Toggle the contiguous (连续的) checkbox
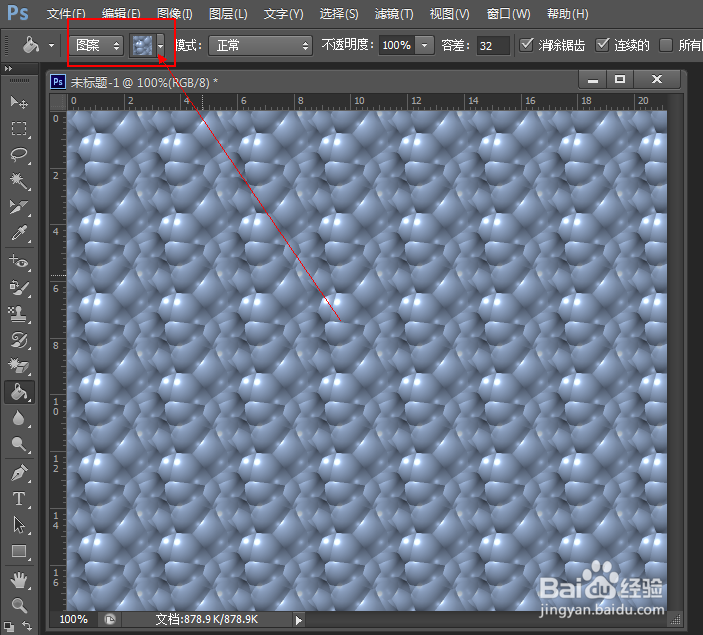The height and width of the screenshot is (635, 703). click(602, 45)
